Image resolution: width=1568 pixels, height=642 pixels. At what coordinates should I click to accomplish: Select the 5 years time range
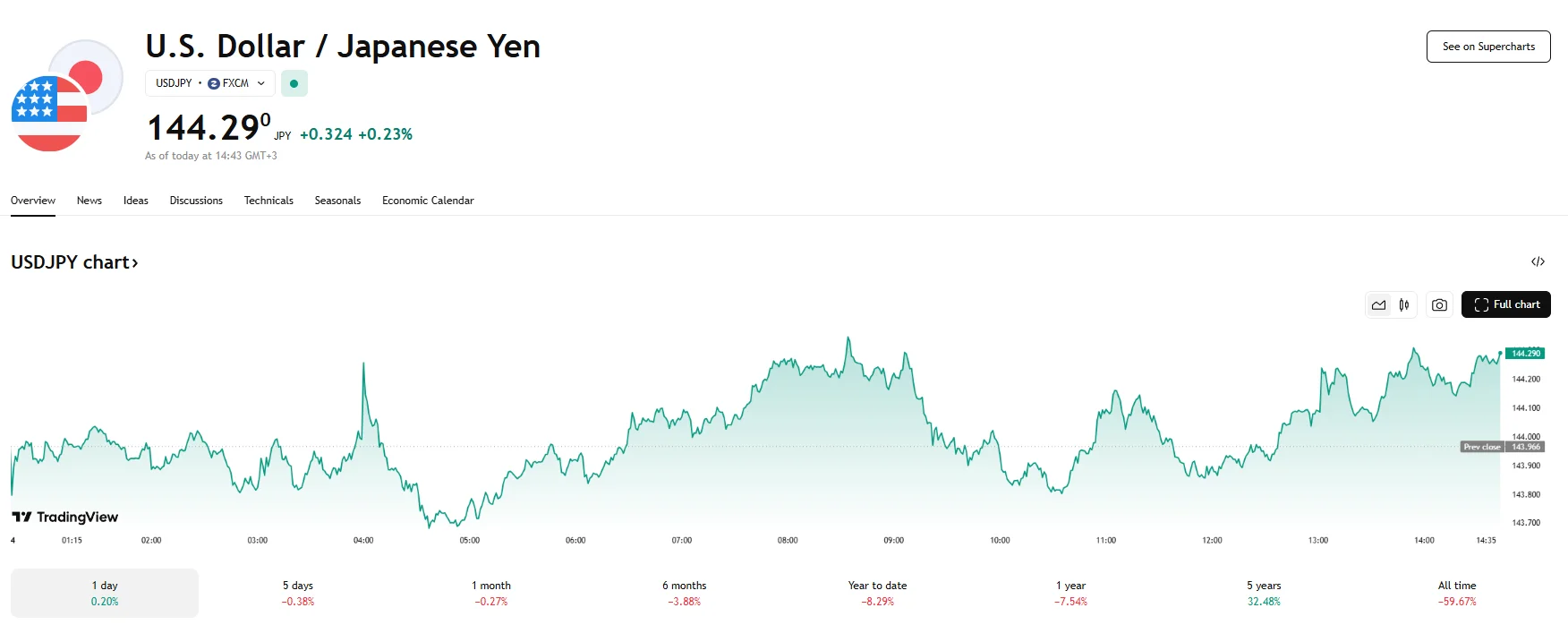click(x=1264, y=593)
